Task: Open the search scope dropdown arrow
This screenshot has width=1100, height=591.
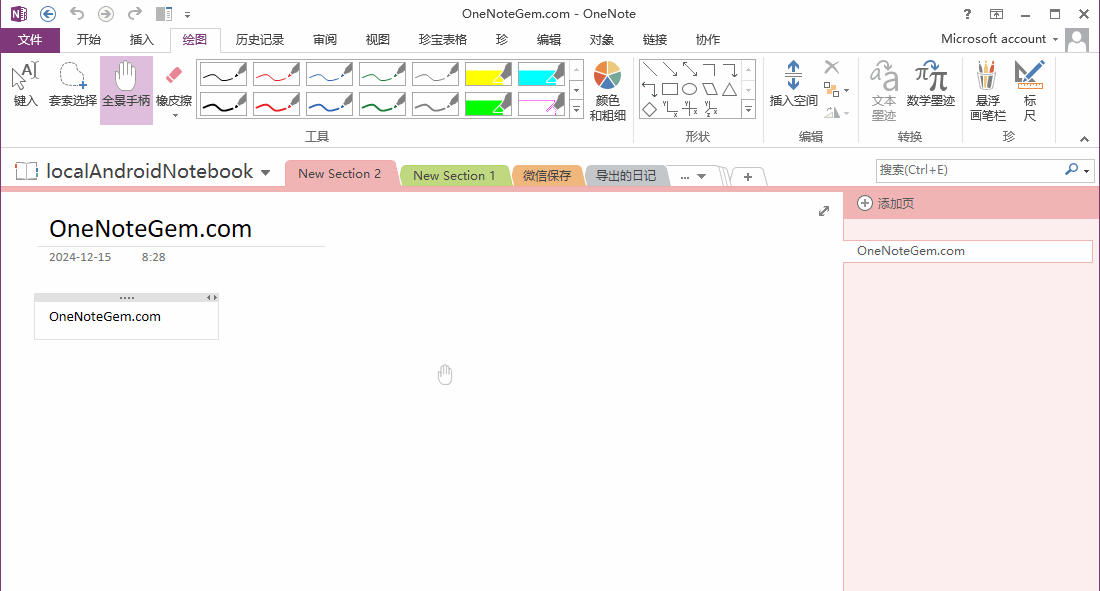Action: (1086, 171)
